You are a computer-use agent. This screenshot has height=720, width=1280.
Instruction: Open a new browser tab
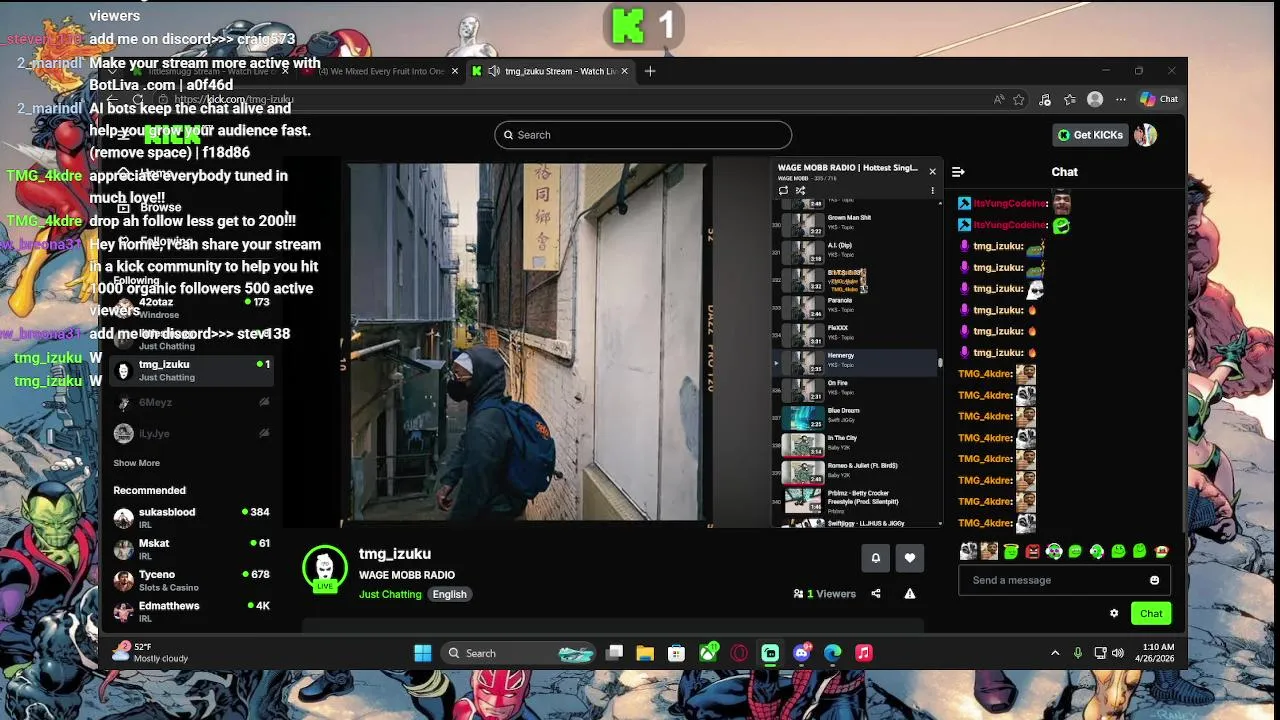point(650,71)
